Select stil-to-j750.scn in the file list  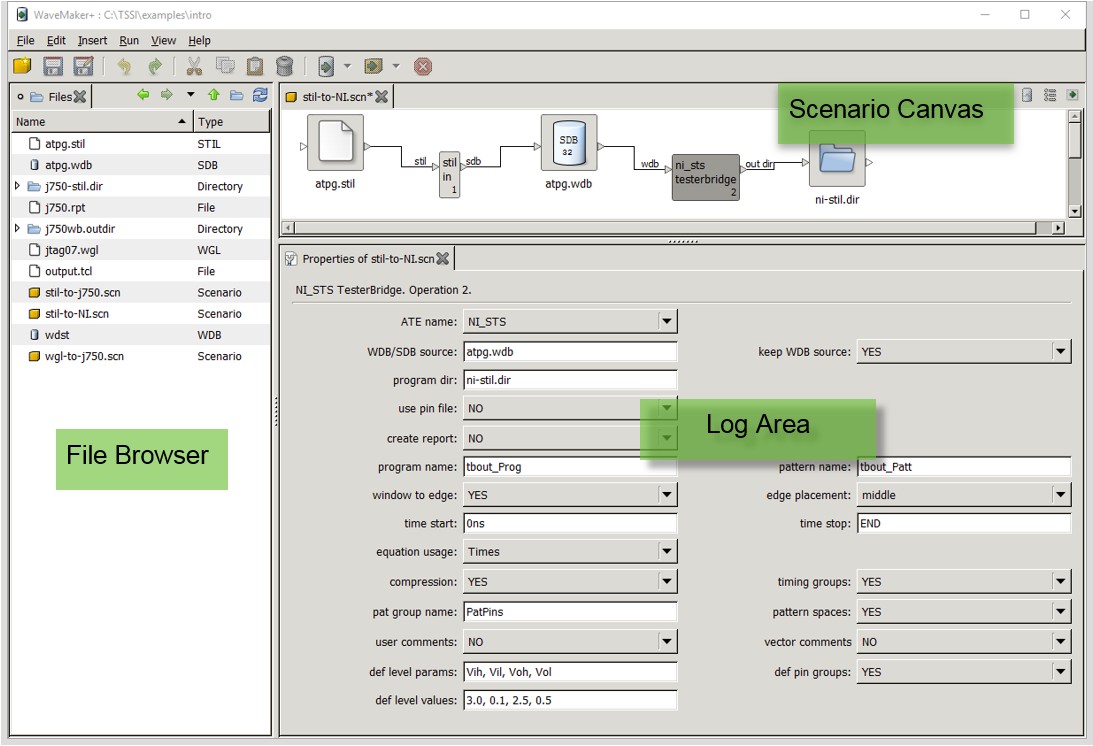click(x=141, y=292)
